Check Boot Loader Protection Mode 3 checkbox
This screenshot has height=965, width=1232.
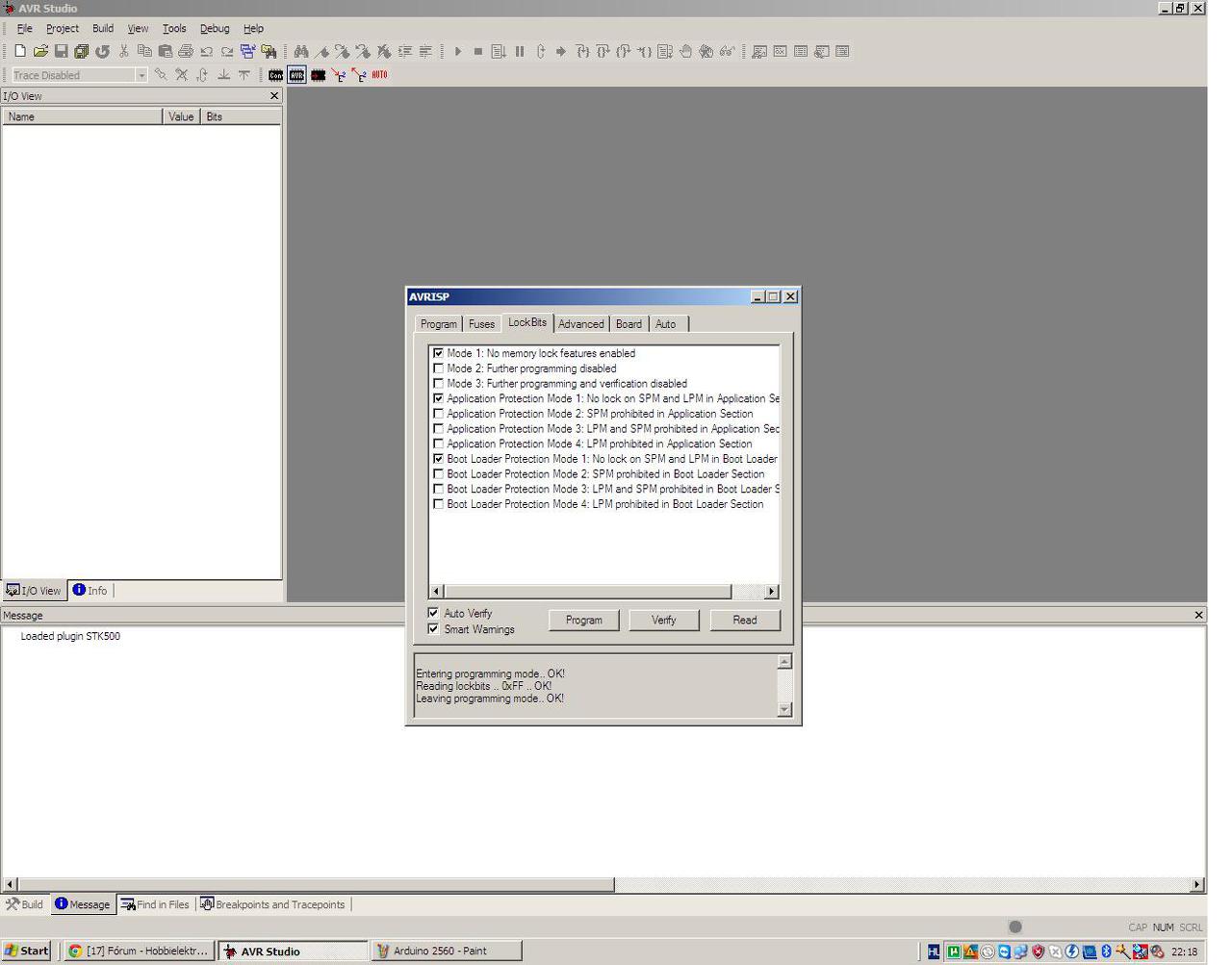pyautogui.click(x=439, y=489)
